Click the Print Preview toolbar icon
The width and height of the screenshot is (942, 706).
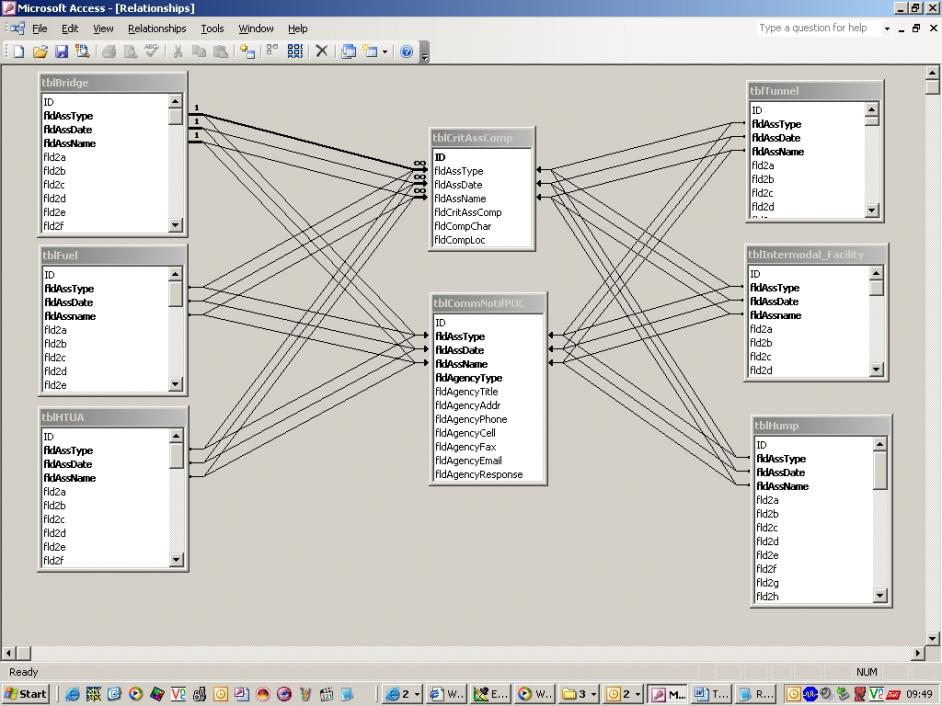130,52
